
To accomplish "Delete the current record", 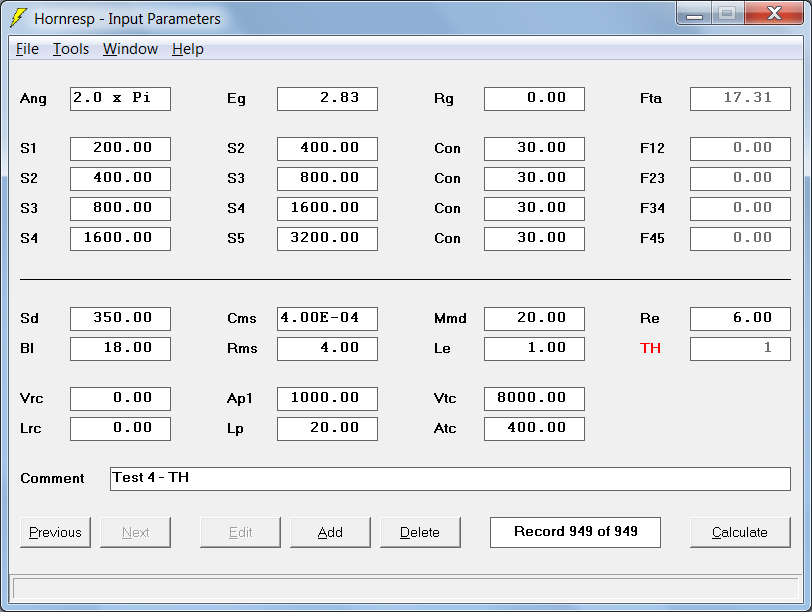I will tap(420, 532).
